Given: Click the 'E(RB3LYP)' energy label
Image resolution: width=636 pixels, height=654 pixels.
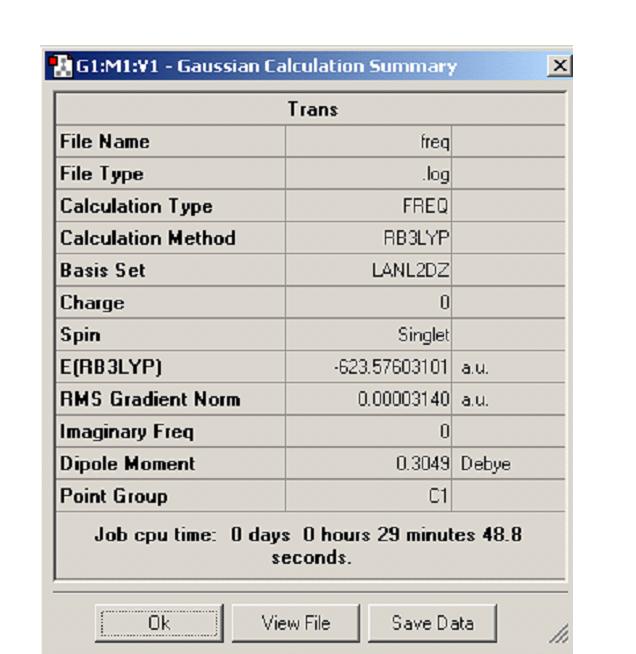Looking at the screenshot, I should (x=111, y=367).
